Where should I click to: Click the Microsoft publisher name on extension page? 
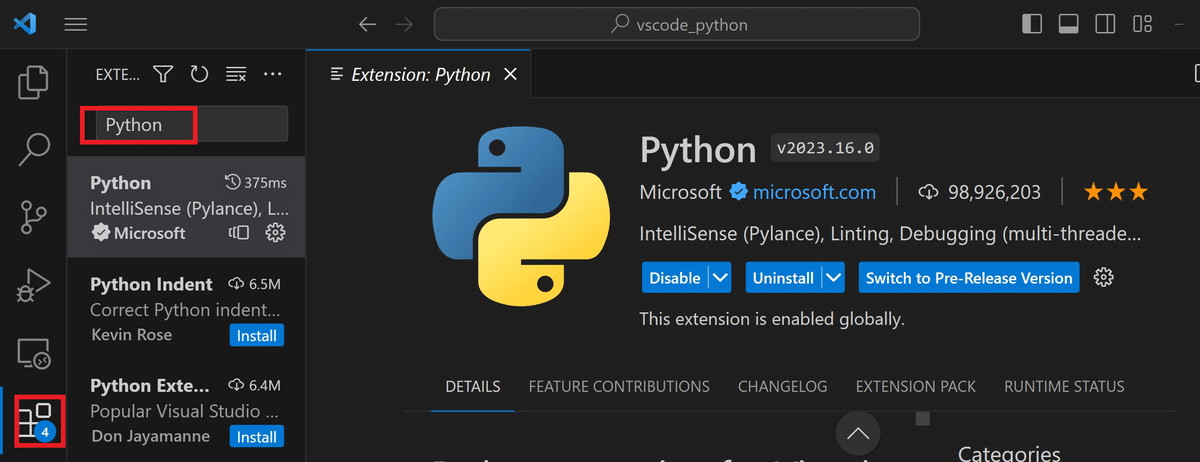[x=680, y=192]
